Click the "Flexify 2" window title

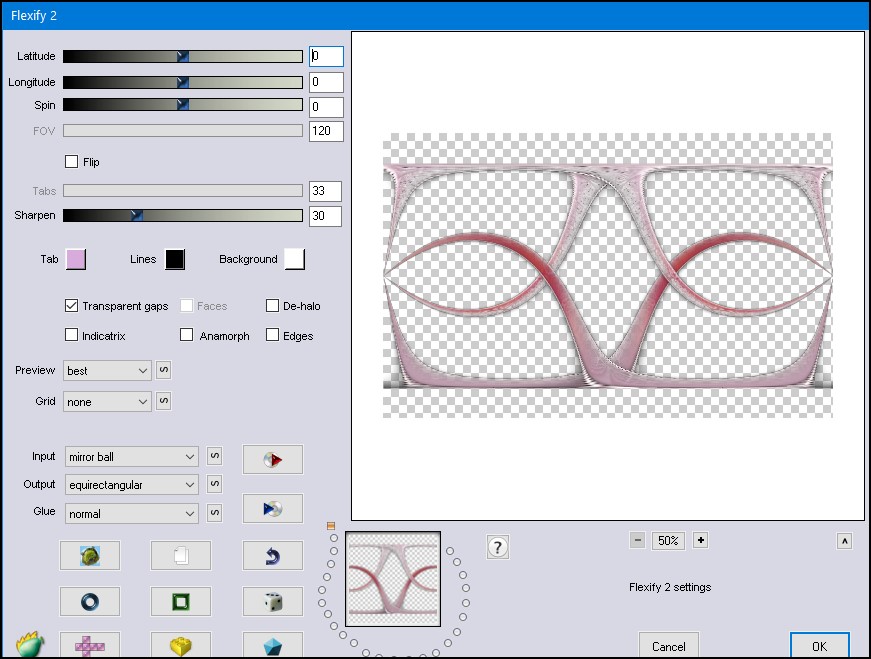(34, 16)
